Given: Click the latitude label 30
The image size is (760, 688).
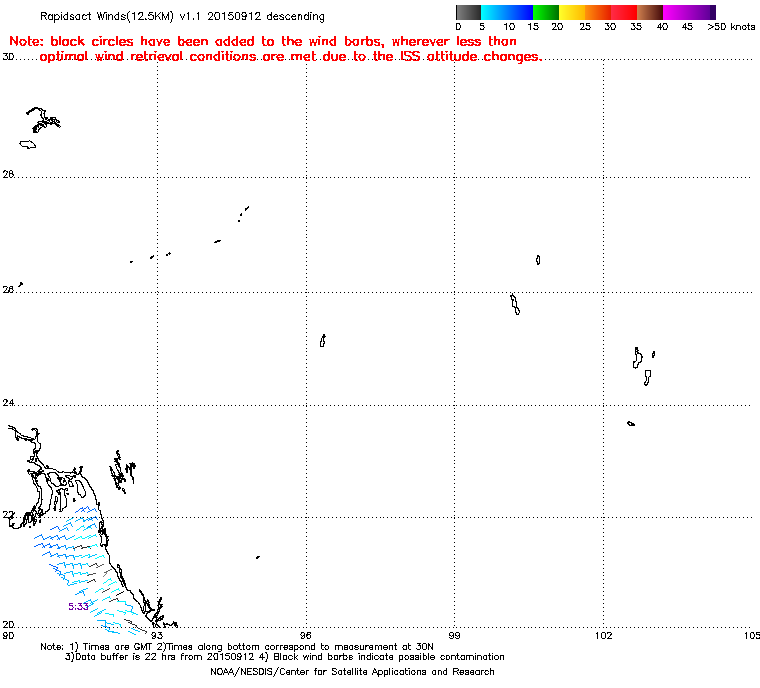Looking at the screenshot, I should point(8,57).
